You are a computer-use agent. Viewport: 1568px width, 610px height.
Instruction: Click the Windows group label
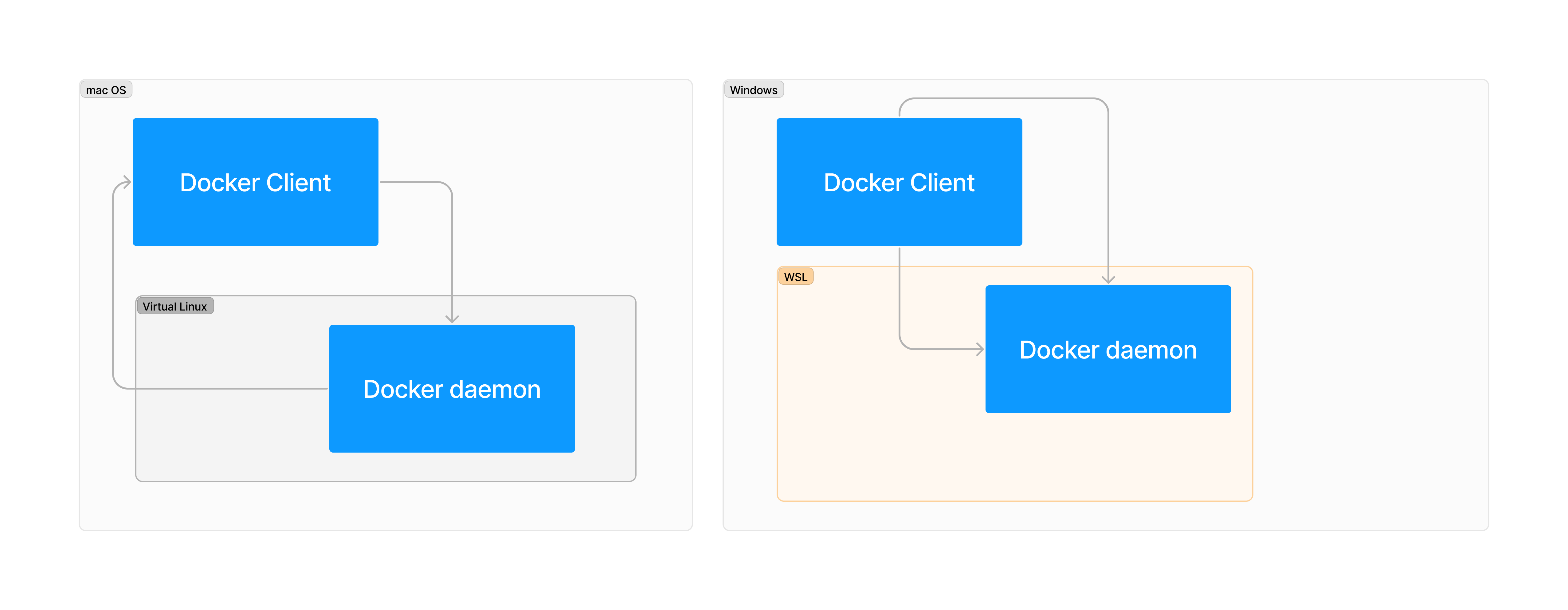[754, 89]
